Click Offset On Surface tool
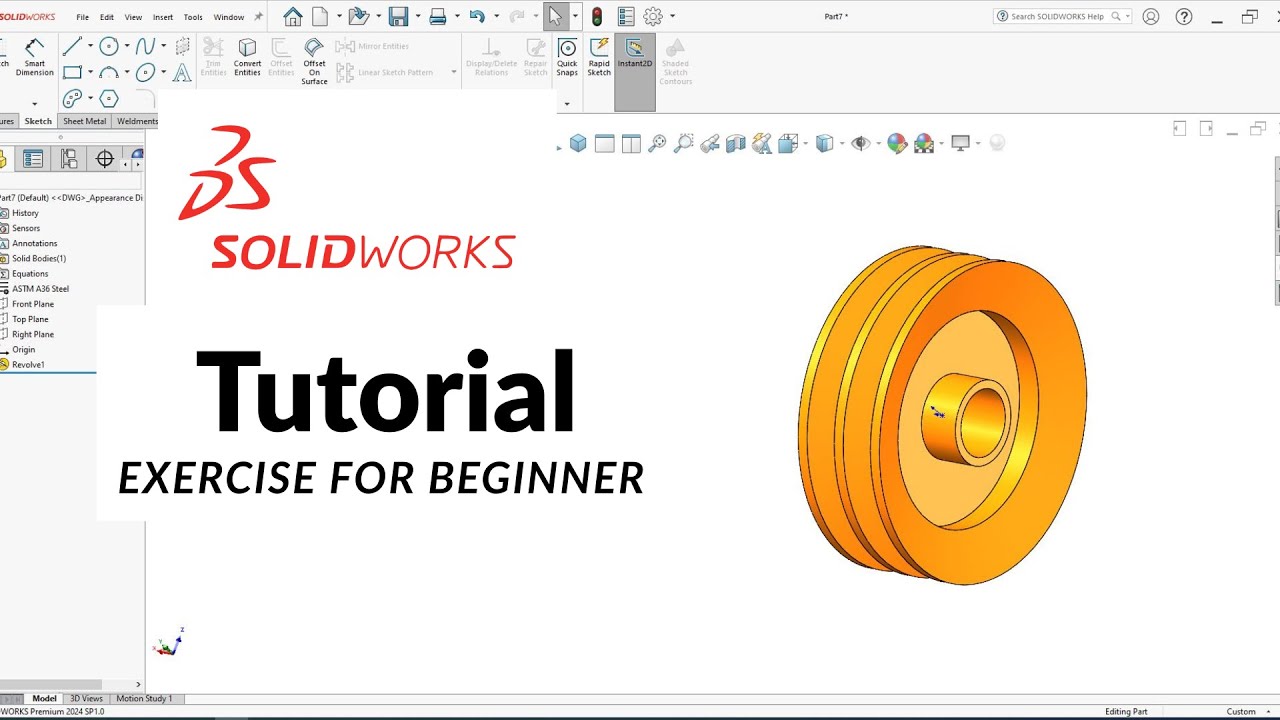The image size is (1280, 720). [314, 62]
